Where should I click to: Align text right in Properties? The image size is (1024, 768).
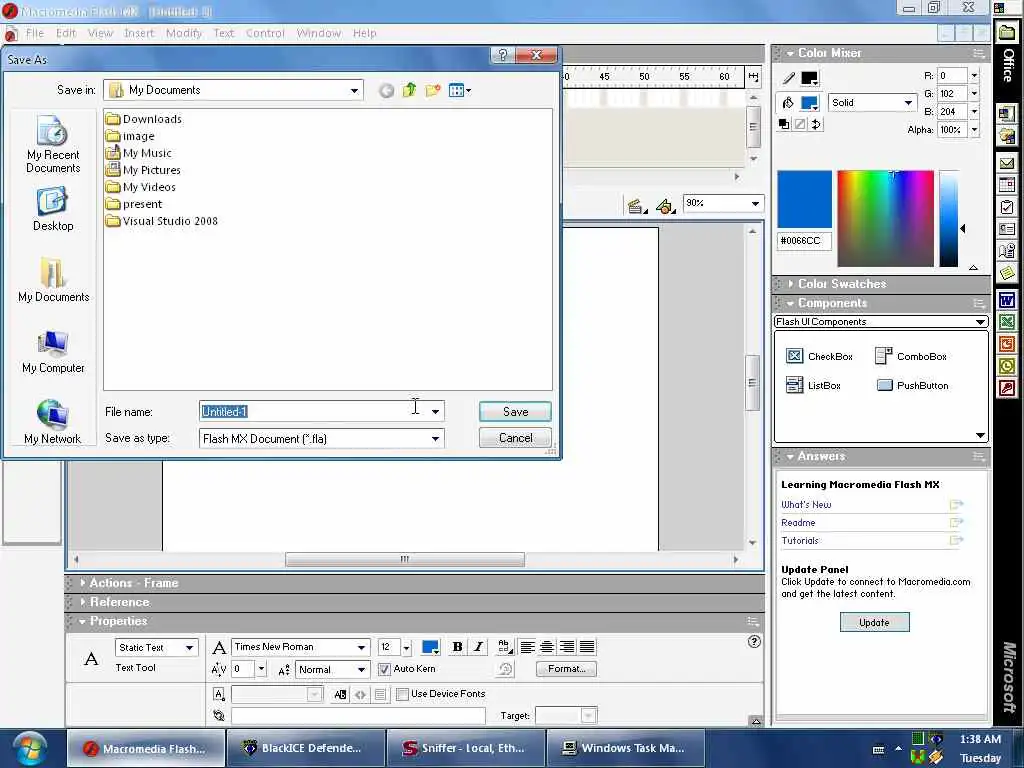pyautogui.click(x=567, y=647)
